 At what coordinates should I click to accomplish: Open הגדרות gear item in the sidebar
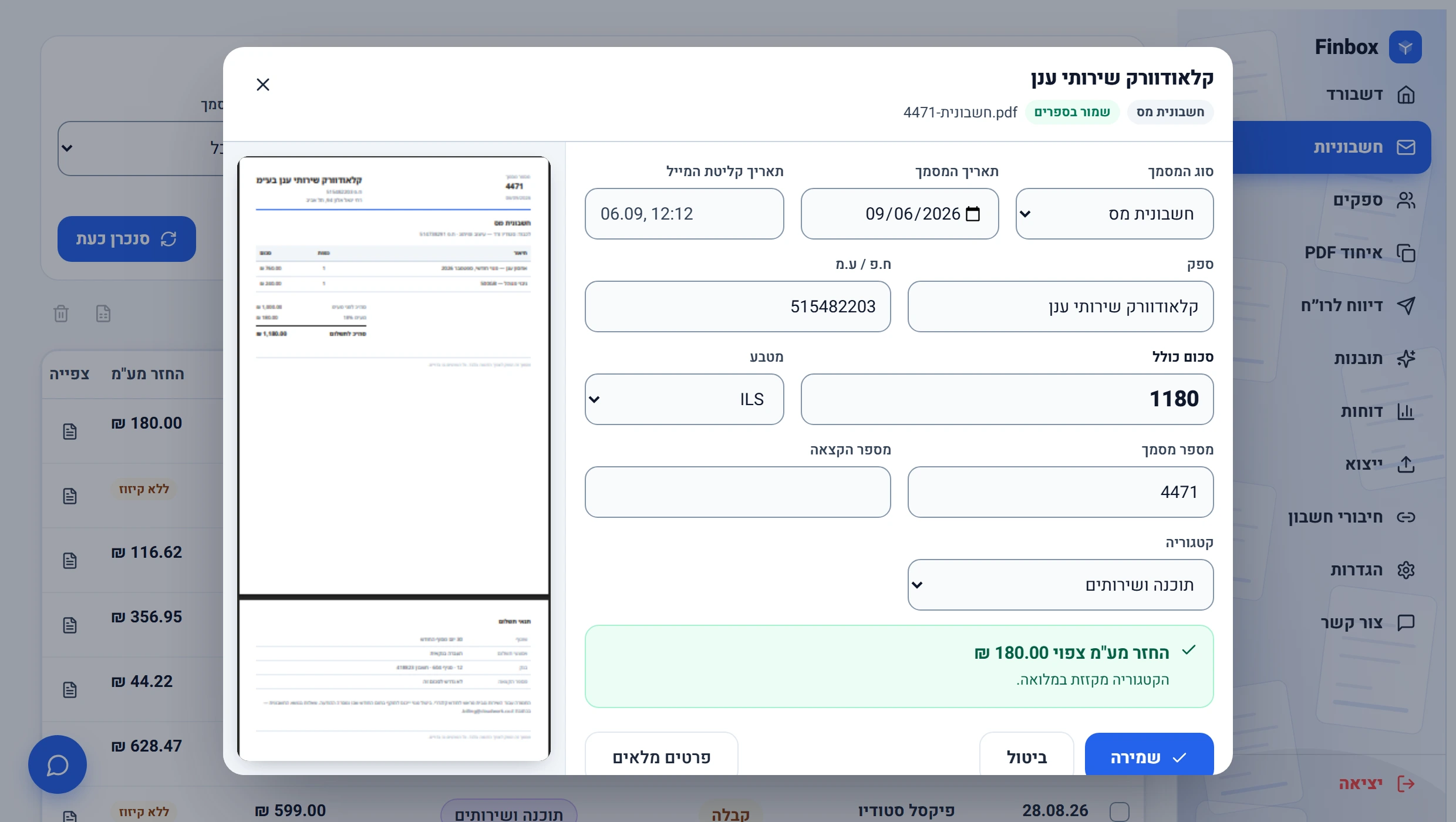1372,570
